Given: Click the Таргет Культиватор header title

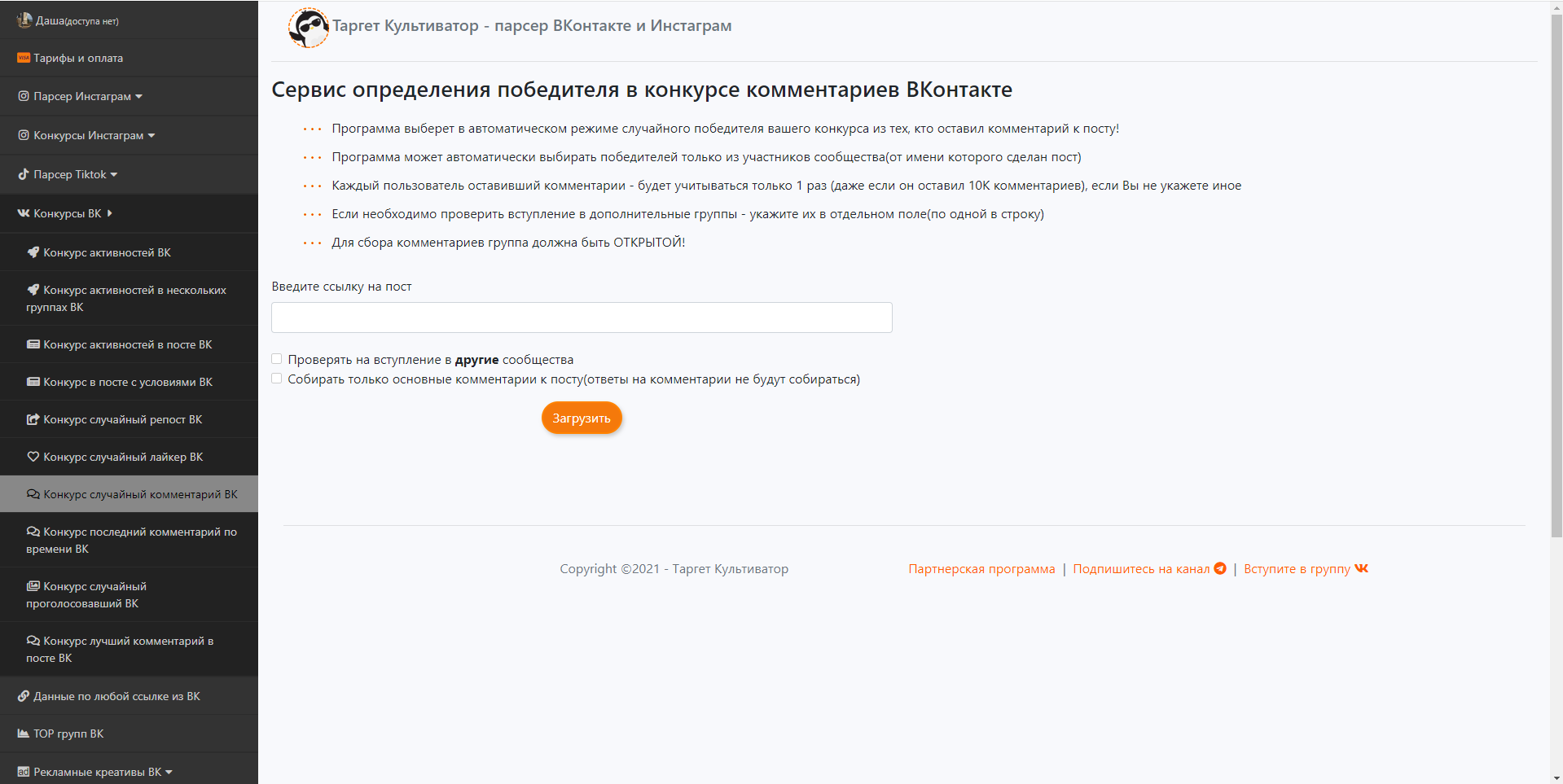Looking at the screenshot, I should click(x=532, y=25).
